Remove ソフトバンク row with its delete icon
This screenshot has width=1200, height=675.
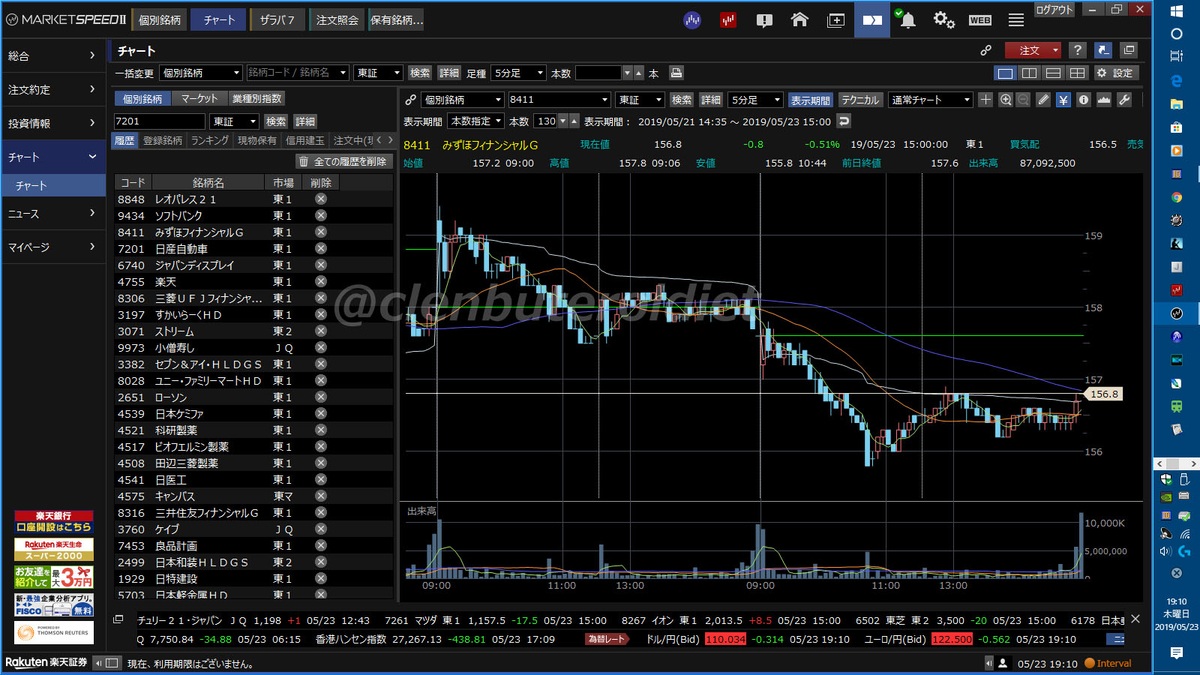pyautogui.click(x=321, y=215)
